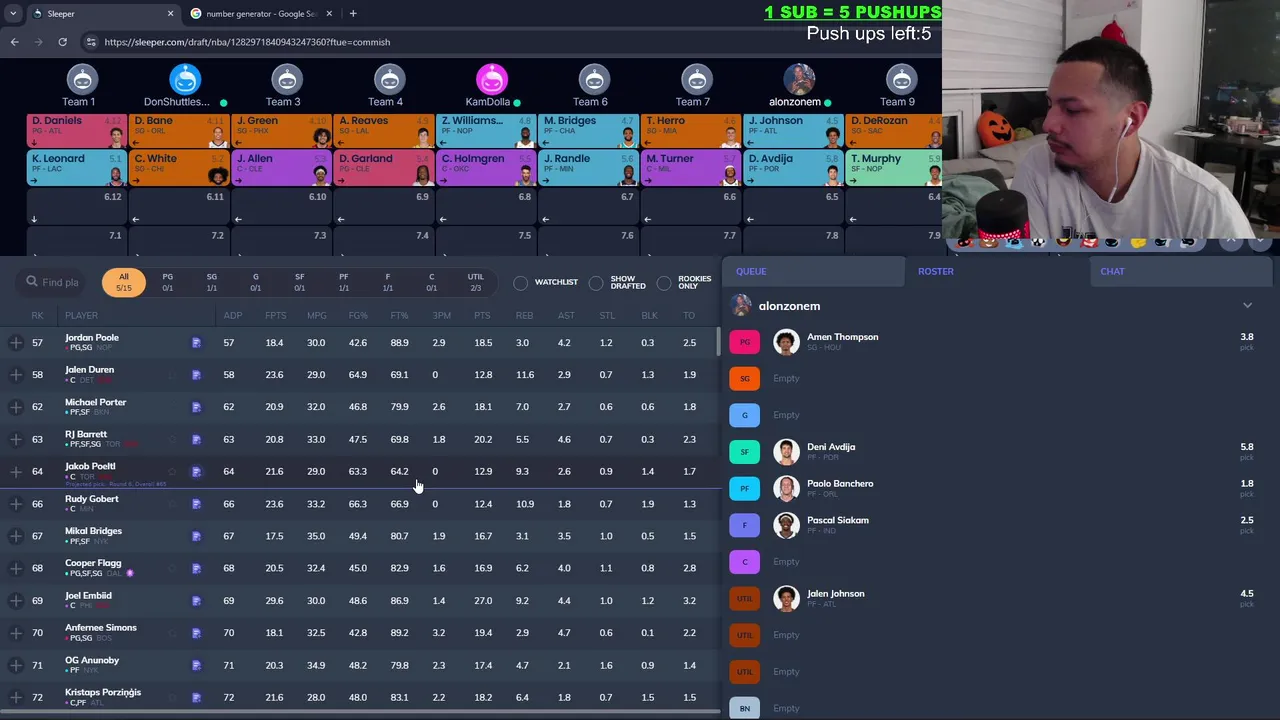Sort the players by the FG% column

pos(358,315)
